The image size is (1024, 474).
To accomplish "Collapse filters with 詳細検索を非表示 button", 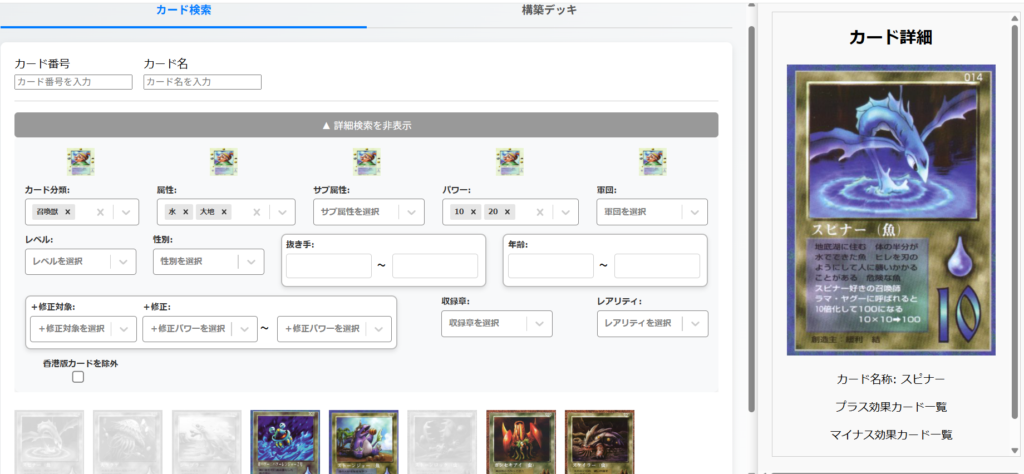I will 366,125.
